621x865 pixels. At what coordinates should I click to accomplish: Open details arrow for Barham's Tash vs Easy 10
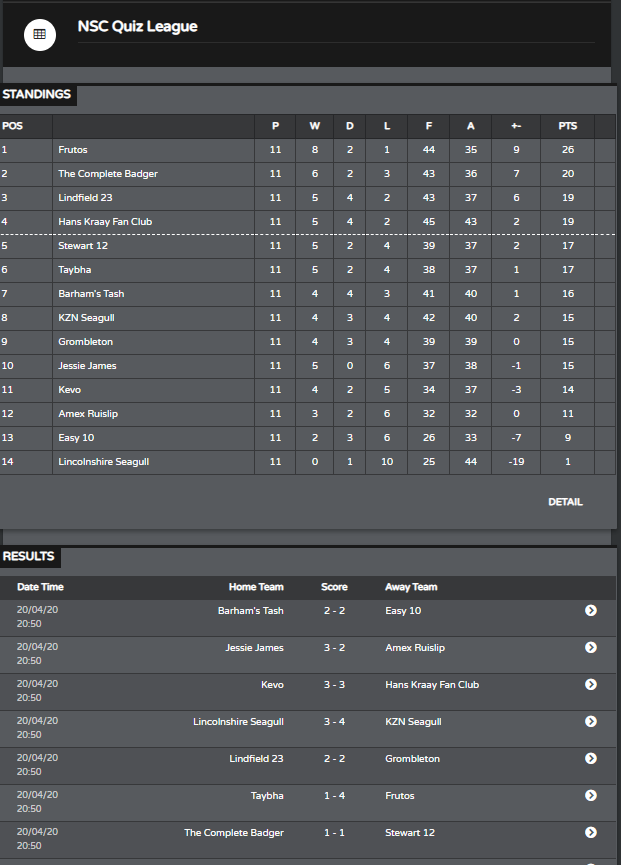(591, 610)
